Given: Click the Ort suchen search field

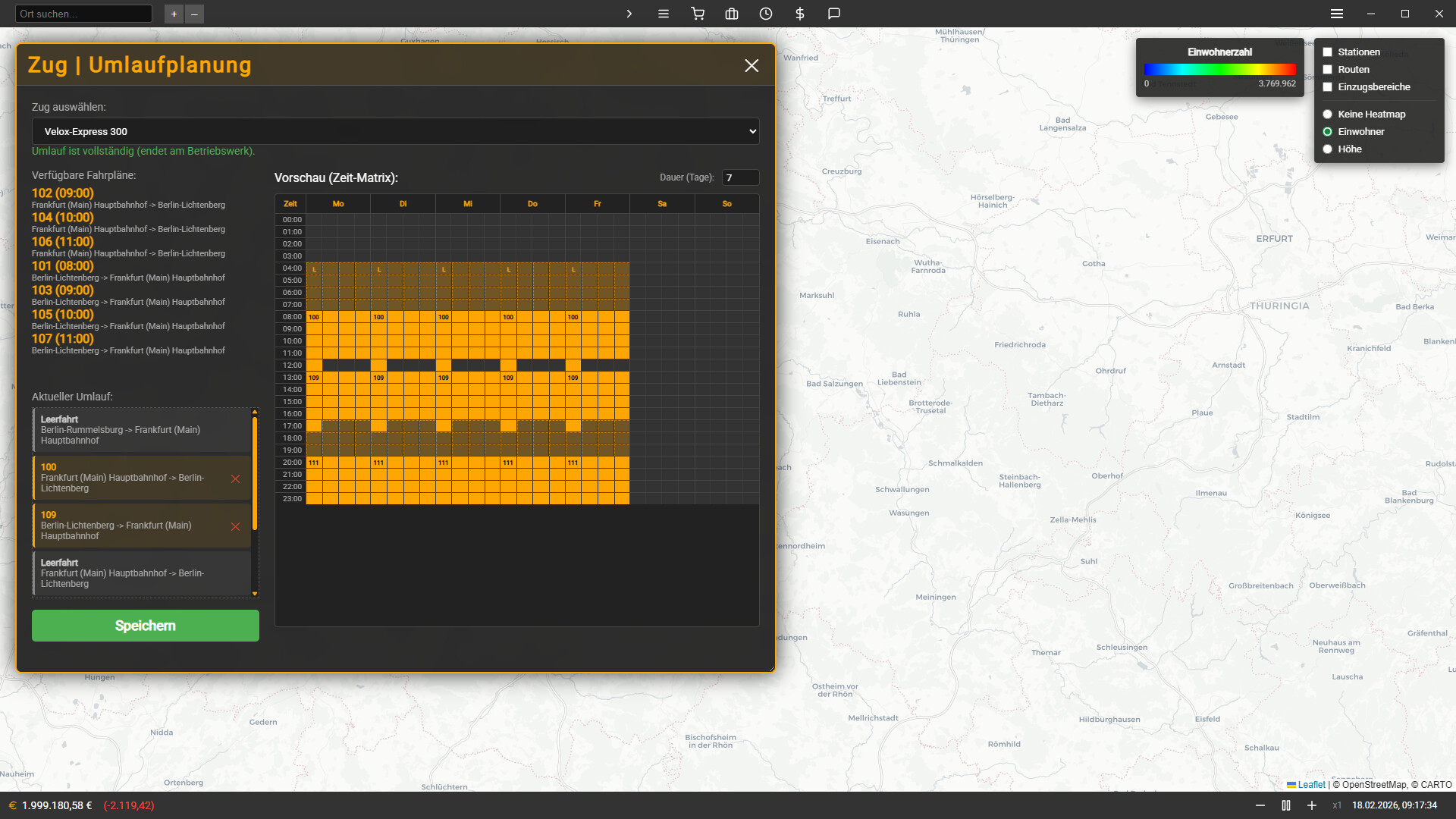Looking at the screenshot, I should pos(83,13).
